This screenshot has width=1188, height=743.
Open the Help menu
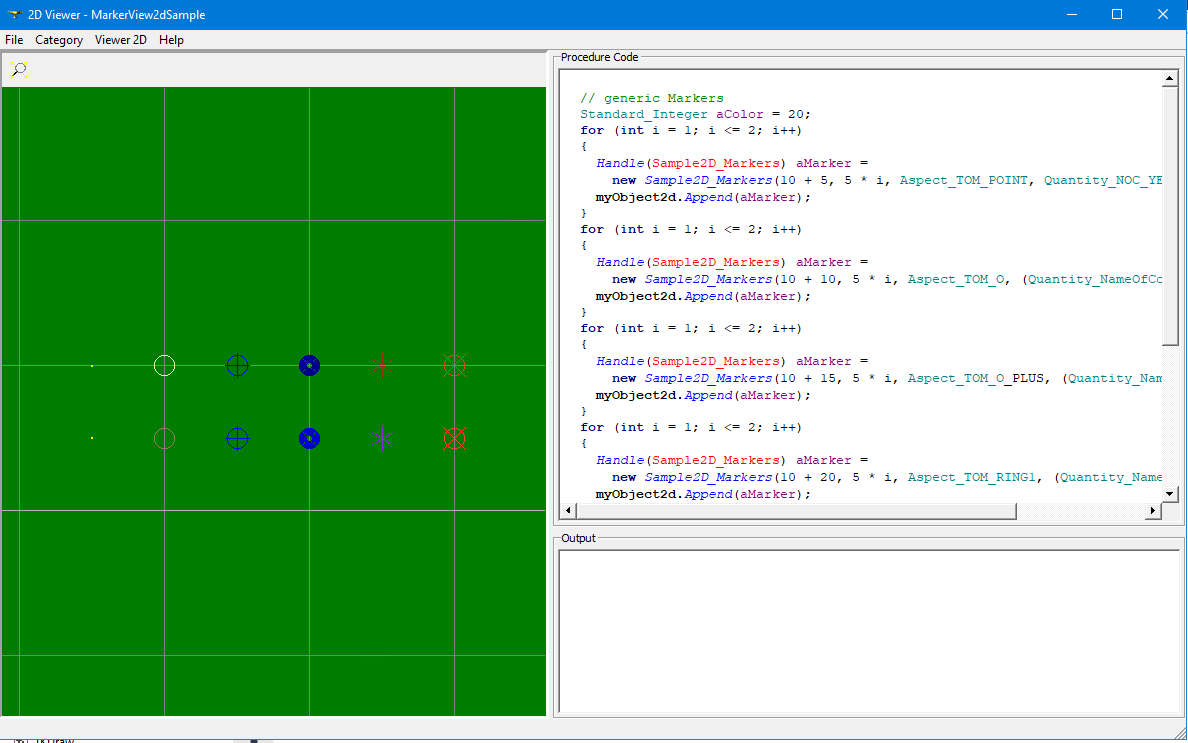[171, 40]
